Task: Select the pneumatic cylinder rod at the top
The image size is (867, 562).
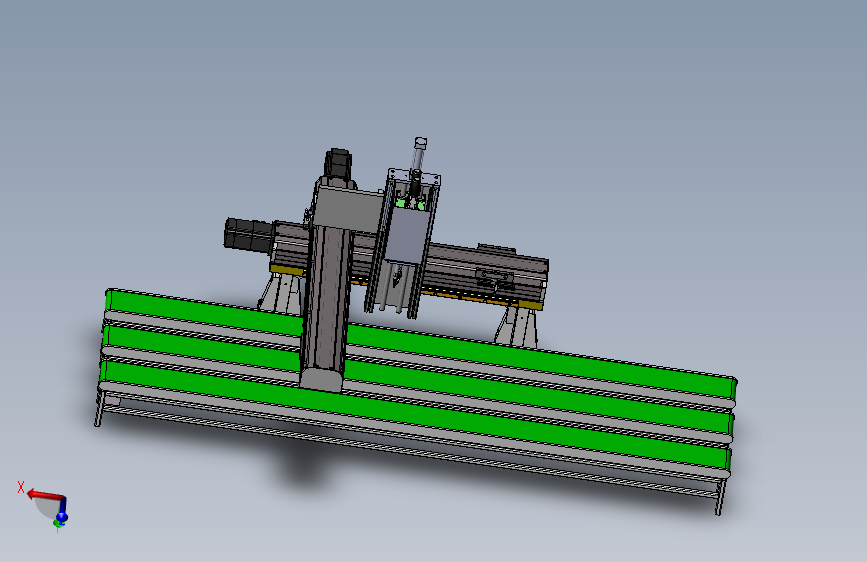Action: pyautogui.click(x=417, y=158)
